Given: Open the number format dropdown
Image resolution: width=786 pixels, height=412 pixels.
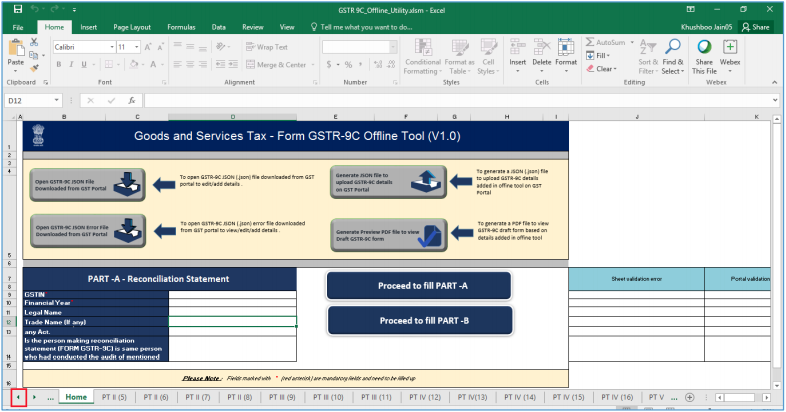Looking at the screenshot, I should pos(393,47).
